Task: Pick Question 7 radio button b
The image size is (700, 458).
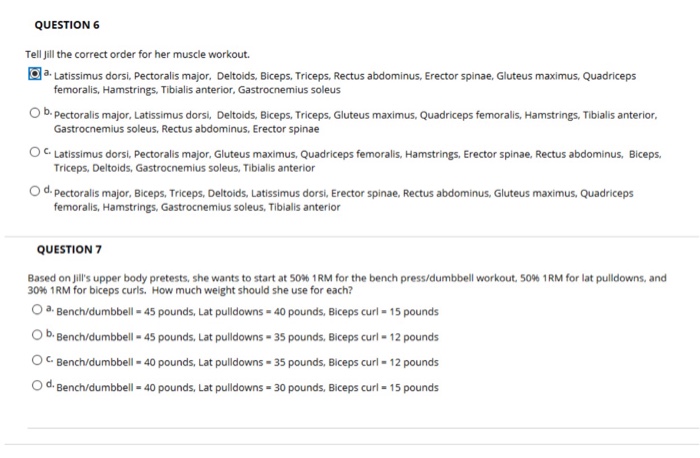Action: (x=37, y=334)
